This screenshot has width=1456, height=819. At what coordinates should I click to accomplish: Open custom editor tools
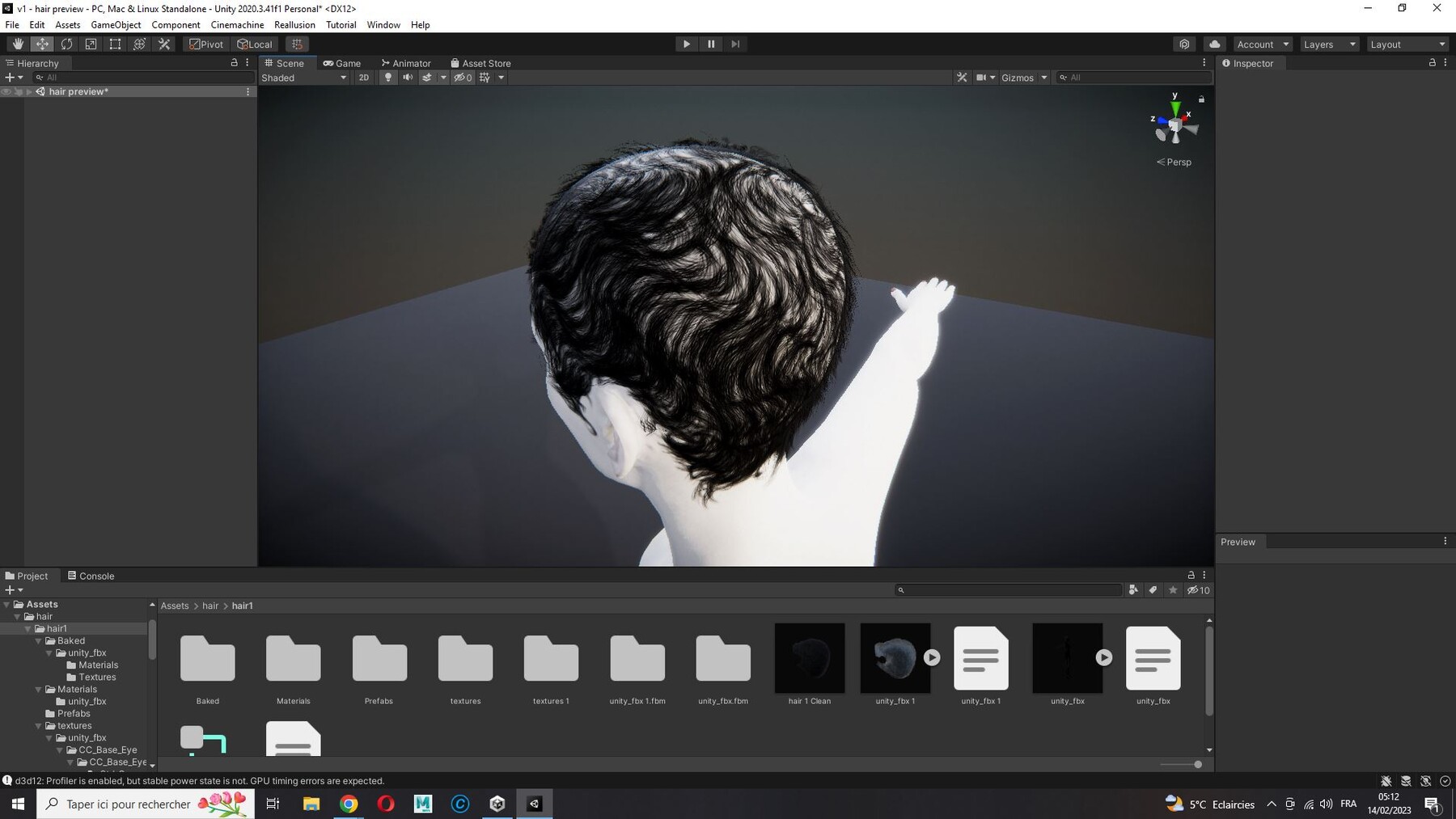(164, 44)
